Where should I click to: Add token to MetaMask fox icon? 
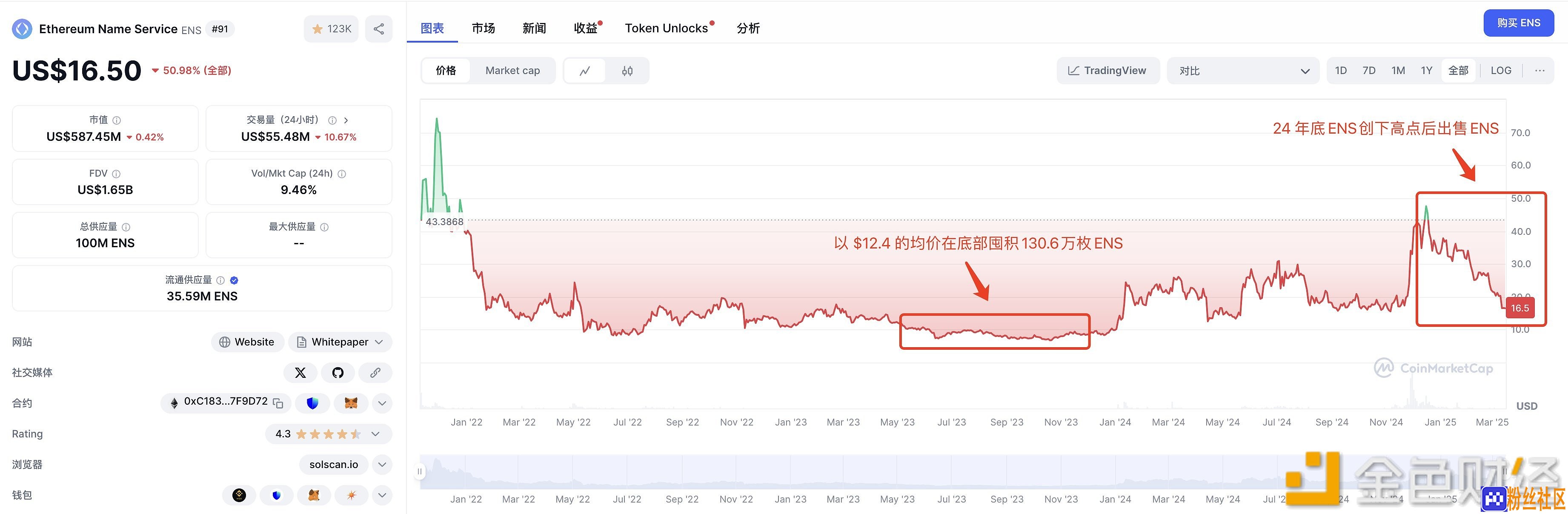coord(351,403)
